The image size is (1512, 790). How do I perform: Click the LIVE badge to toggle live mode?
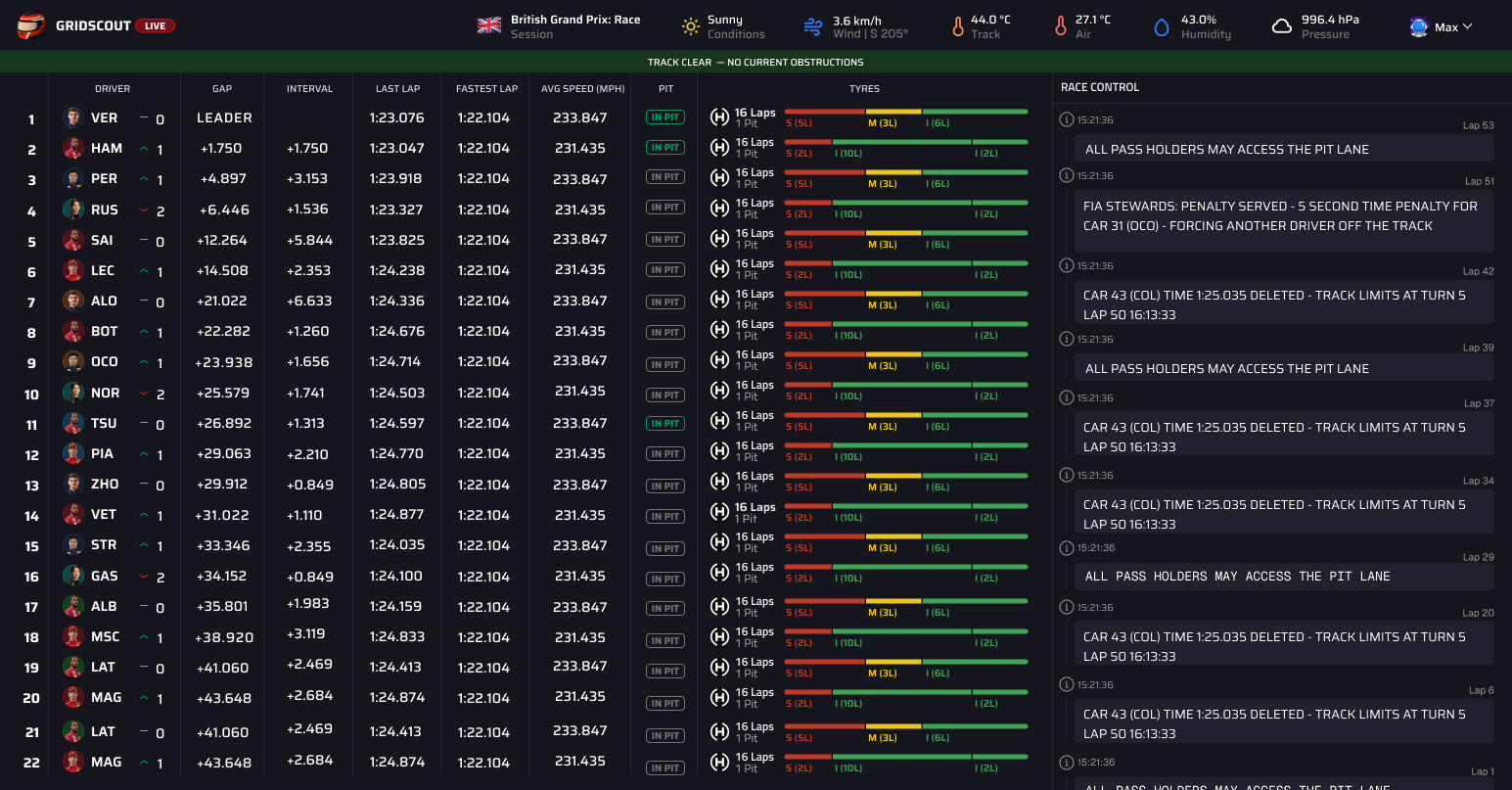point(157,25)
